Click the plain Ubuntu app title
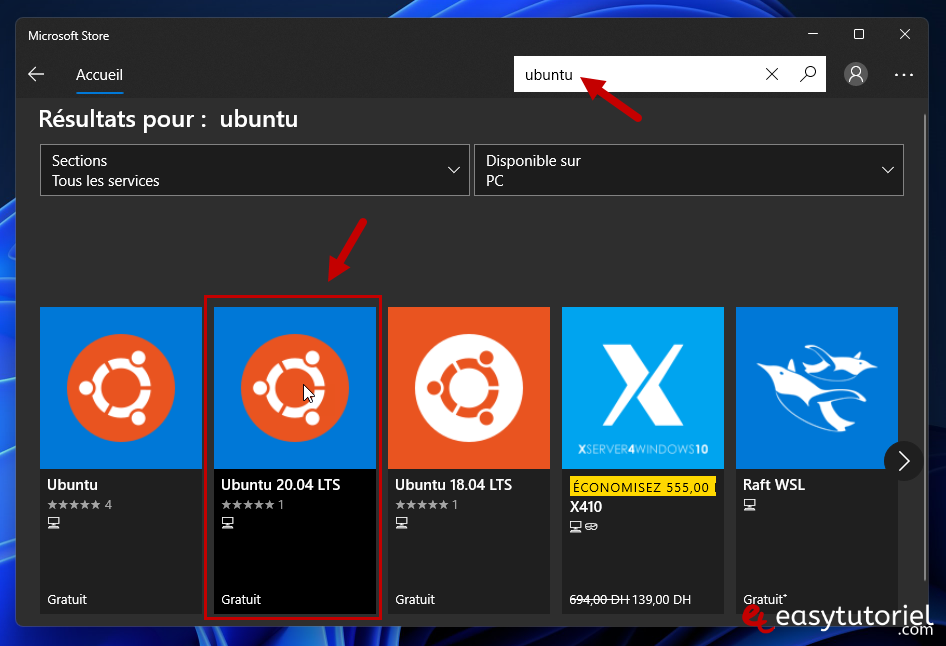 [72, 485]
